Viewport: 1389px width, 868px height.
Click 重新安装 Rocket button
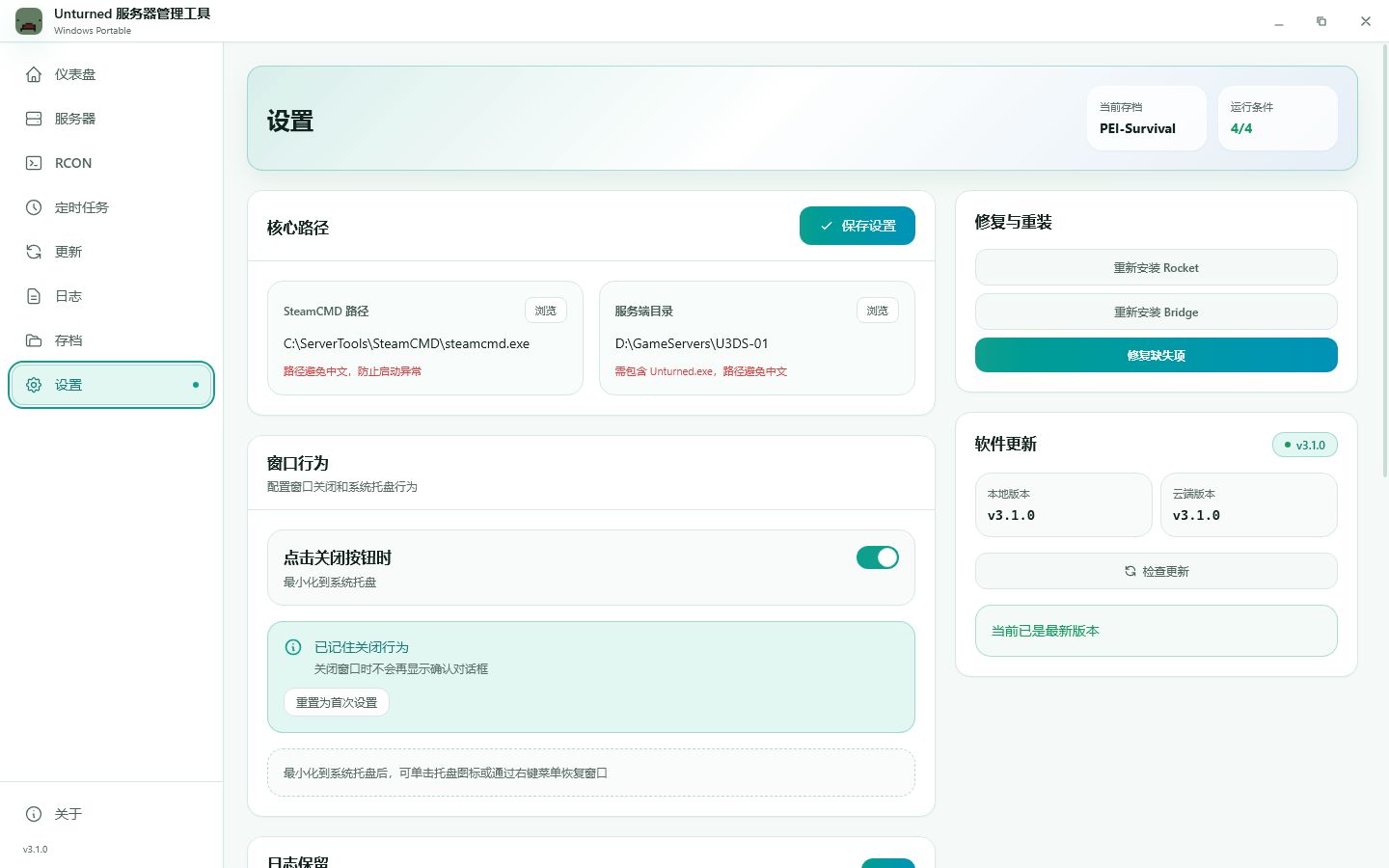[1157, 267]
